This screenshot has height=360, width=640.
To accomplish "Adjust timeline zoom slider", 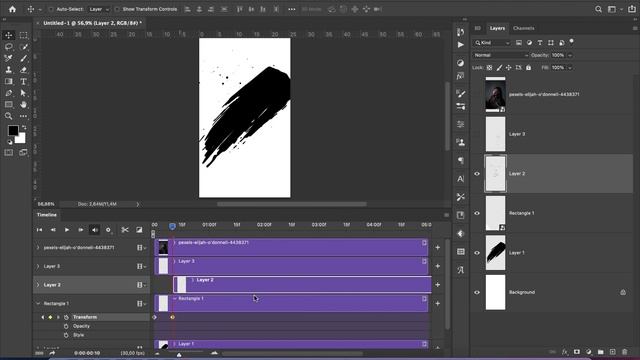I will click(x=179, y=355).
